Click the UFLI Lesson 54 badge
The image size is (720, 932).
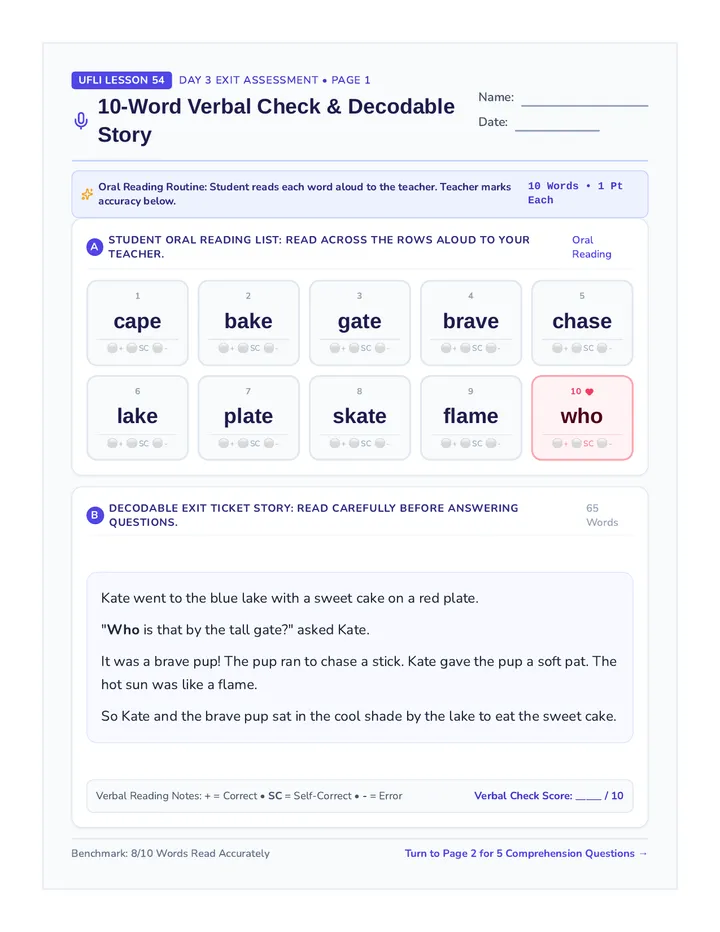click(121, 80)
